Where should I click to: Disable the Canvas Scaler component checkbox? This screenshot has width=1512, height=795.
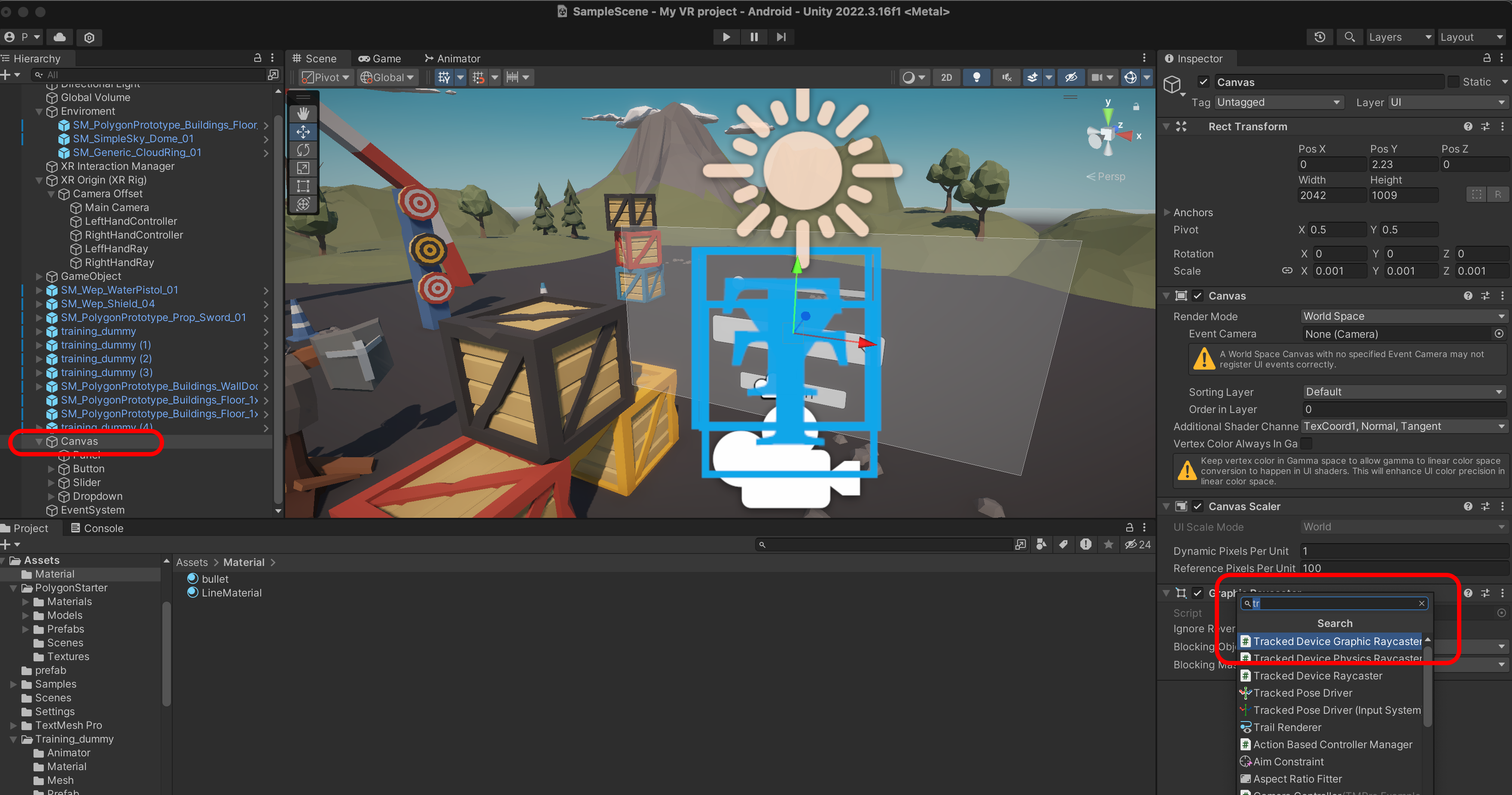(x=1198, y=506)
